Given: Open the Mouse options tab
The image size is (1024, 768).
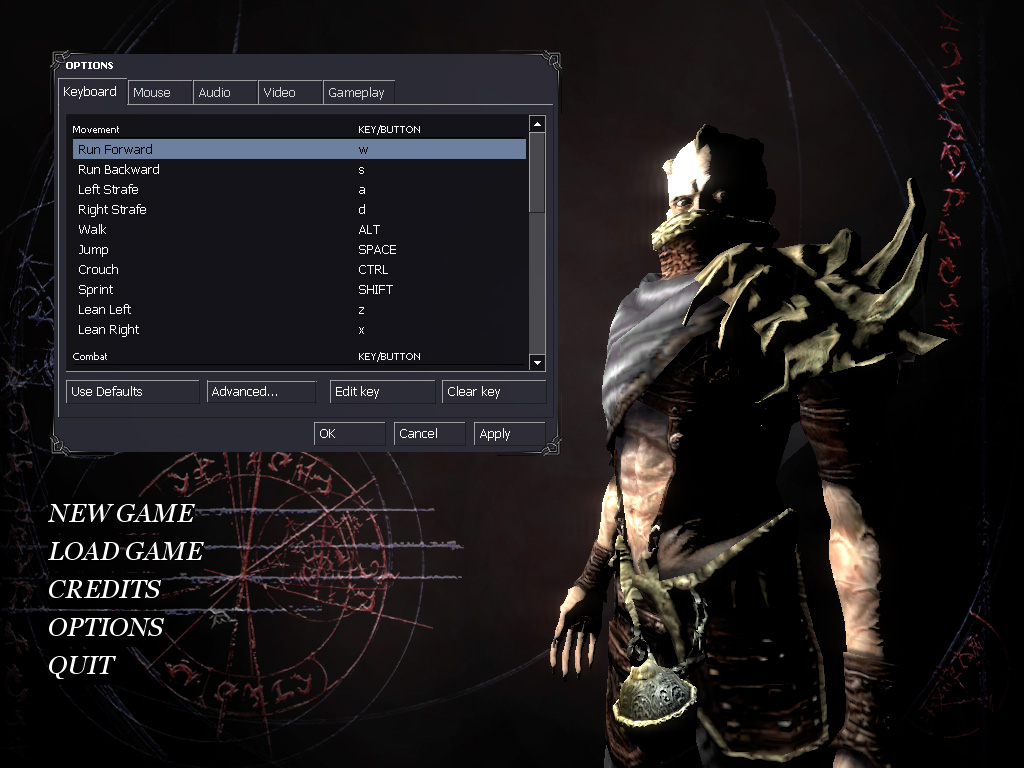Looking at the screenshot, I should click(x=160, y=92).
